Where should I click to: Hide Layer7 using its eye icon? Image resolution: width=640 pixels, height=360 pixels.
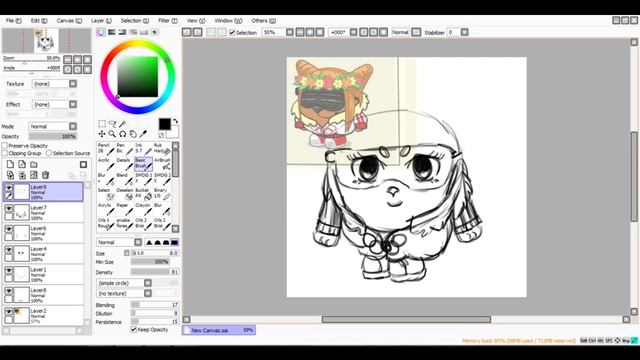(x=9, y=209)
